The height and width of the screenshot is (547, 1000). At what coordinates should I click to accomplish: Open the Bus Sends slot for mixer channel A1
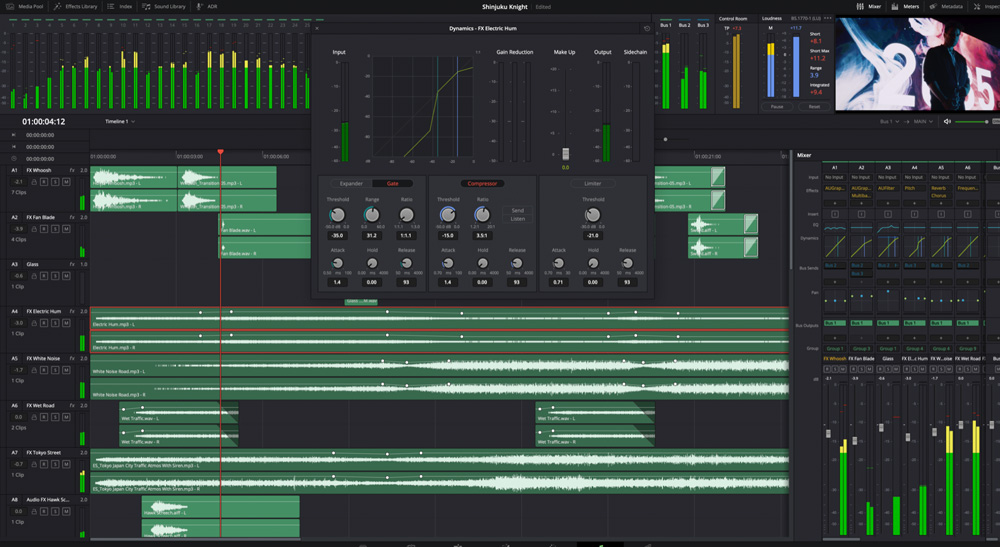tap(834, 265)
